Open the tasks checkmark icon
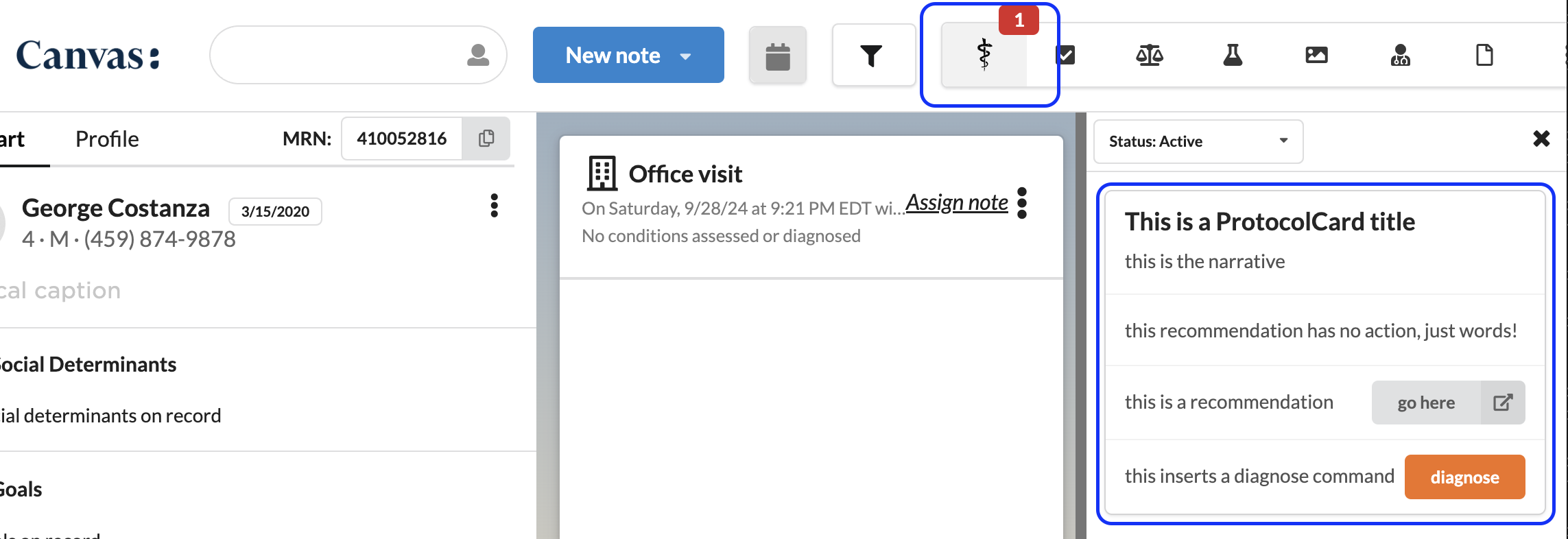Screen dimensions: 1568x539 tap(1065, 55)
